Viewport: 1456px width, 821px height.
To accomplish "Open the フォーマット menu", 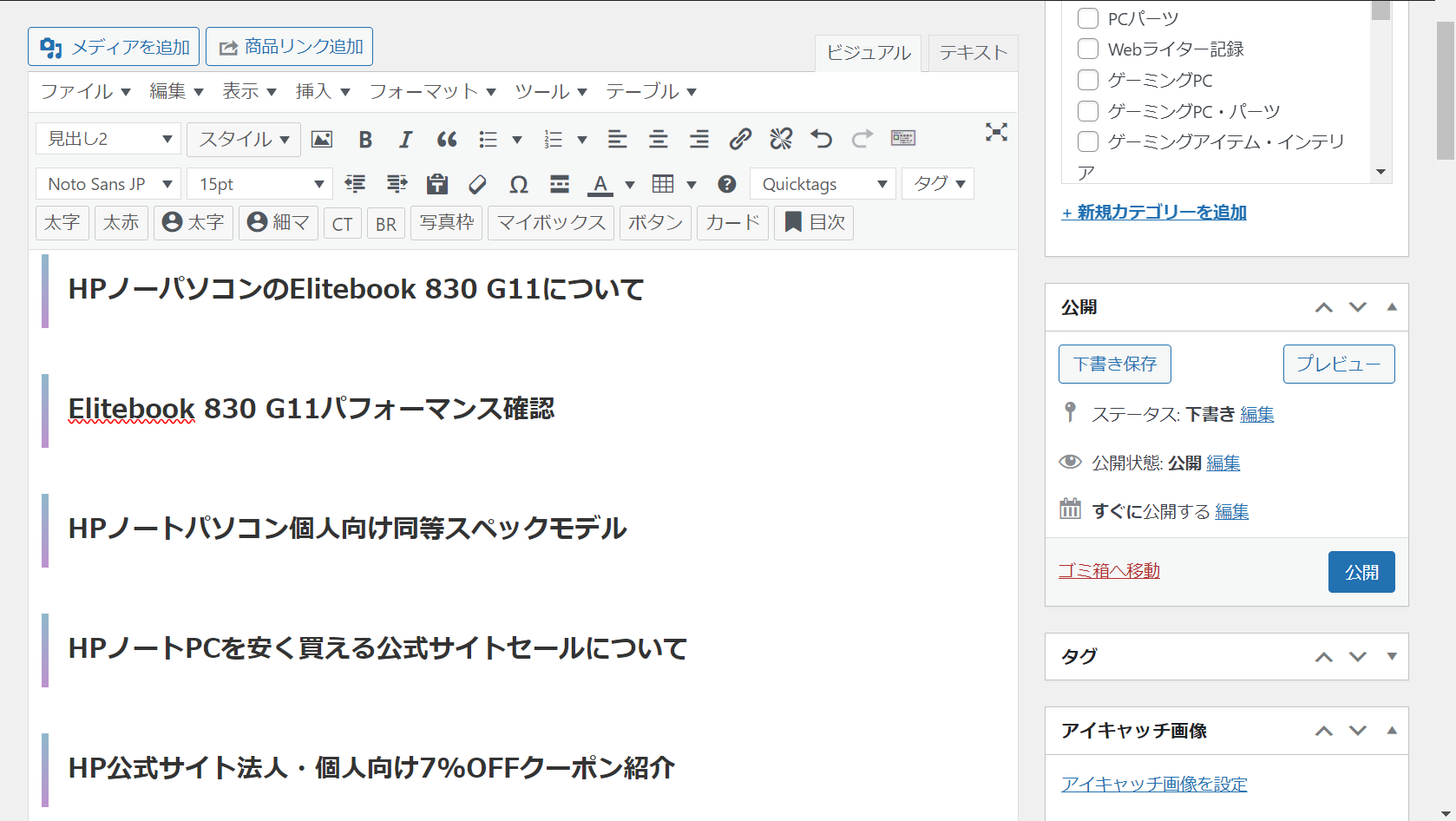I will point(432,92).
